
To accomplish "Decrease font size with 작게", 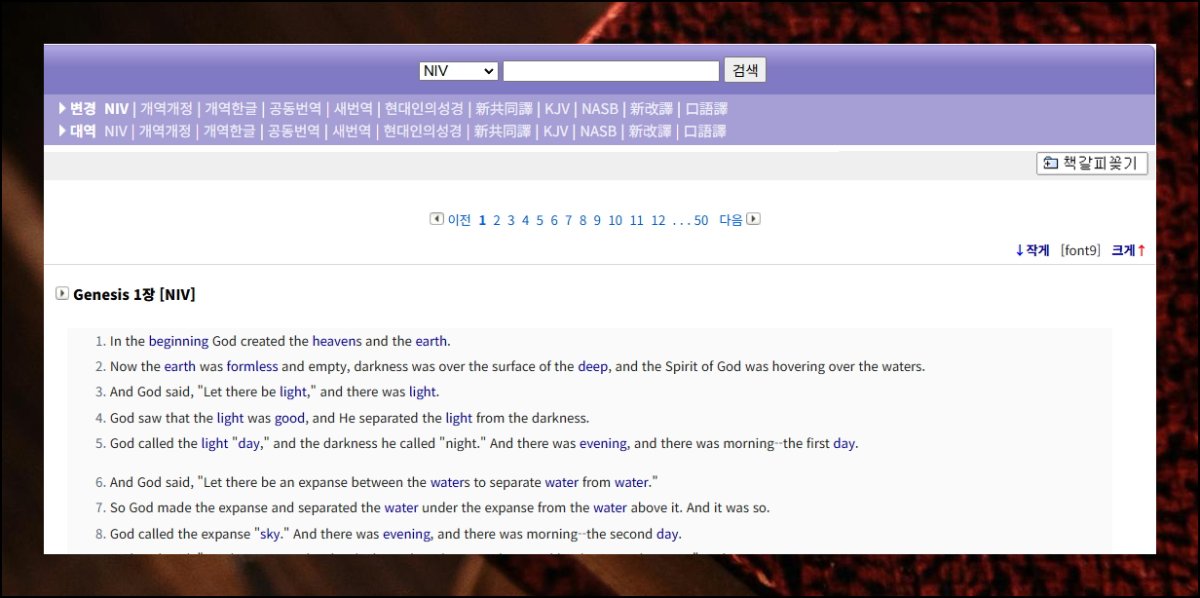I will (1032, 250).
